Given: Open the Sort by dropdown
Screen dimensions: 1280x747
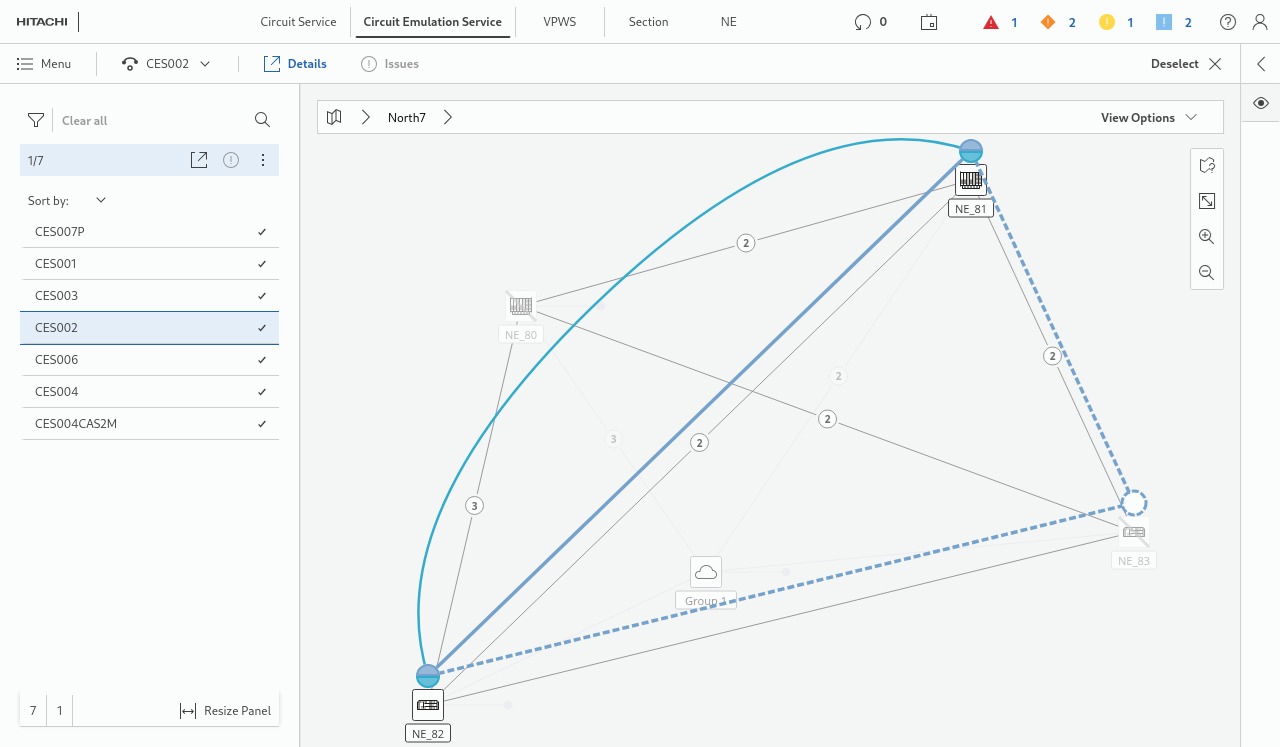Looking at the screenshot, I should tap(100, 200).
